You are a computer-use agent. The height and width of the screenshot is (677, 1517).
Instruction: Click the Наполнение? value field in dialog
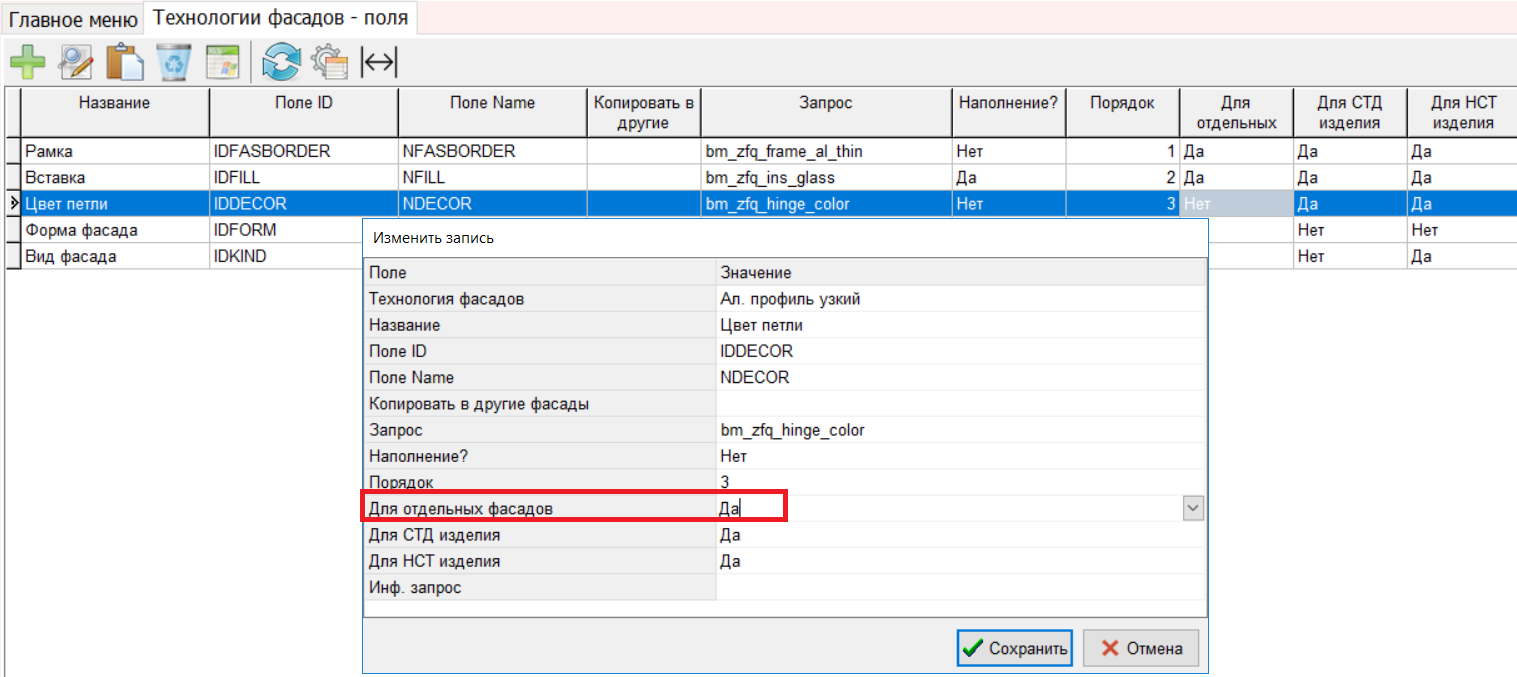961,456
